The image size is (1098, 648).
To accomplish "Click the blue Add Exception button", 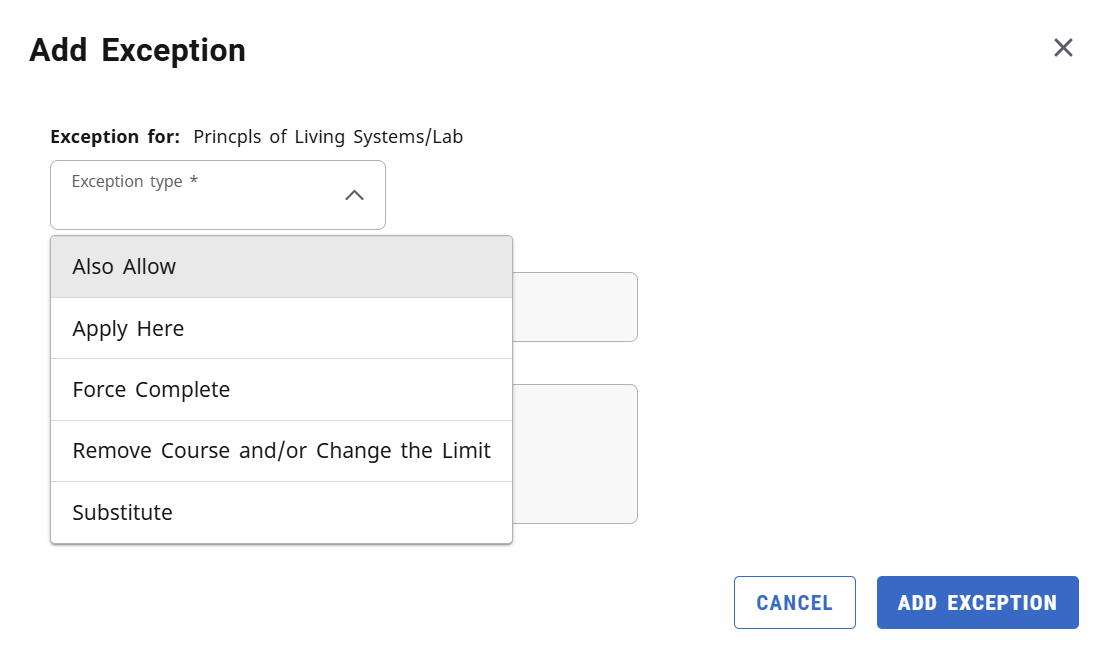I will tap(978, 602).
